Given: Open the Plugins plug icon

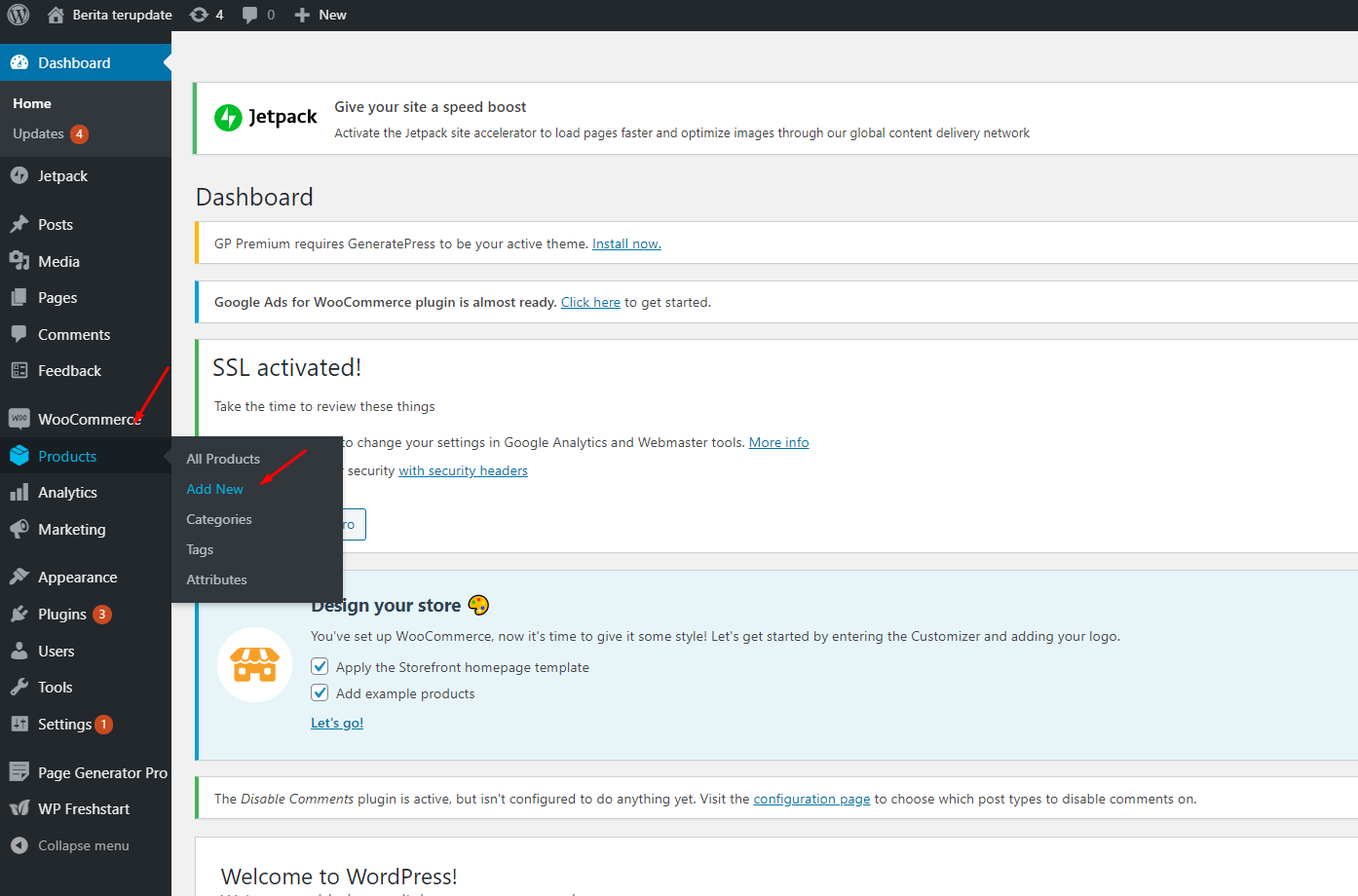Looking at the screenshot, I should click(x=19, y=615).
